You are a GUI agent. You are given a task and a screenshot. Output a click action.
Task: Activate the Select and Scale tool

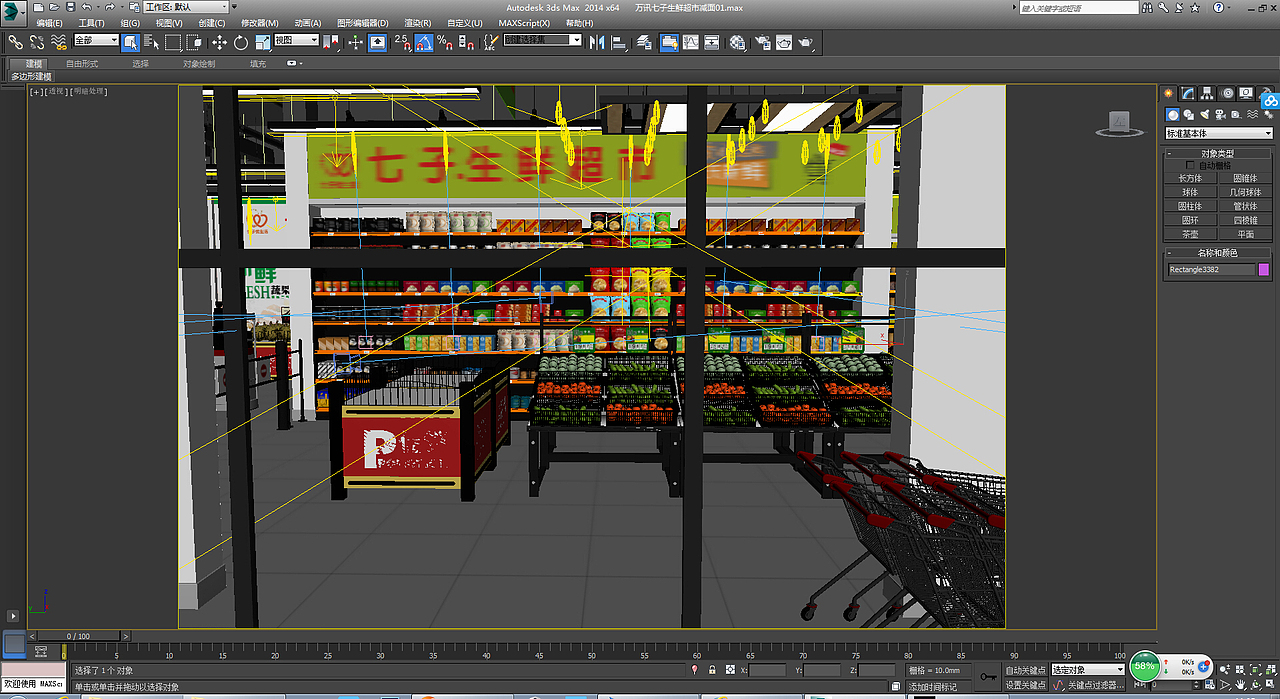point(262,42)
